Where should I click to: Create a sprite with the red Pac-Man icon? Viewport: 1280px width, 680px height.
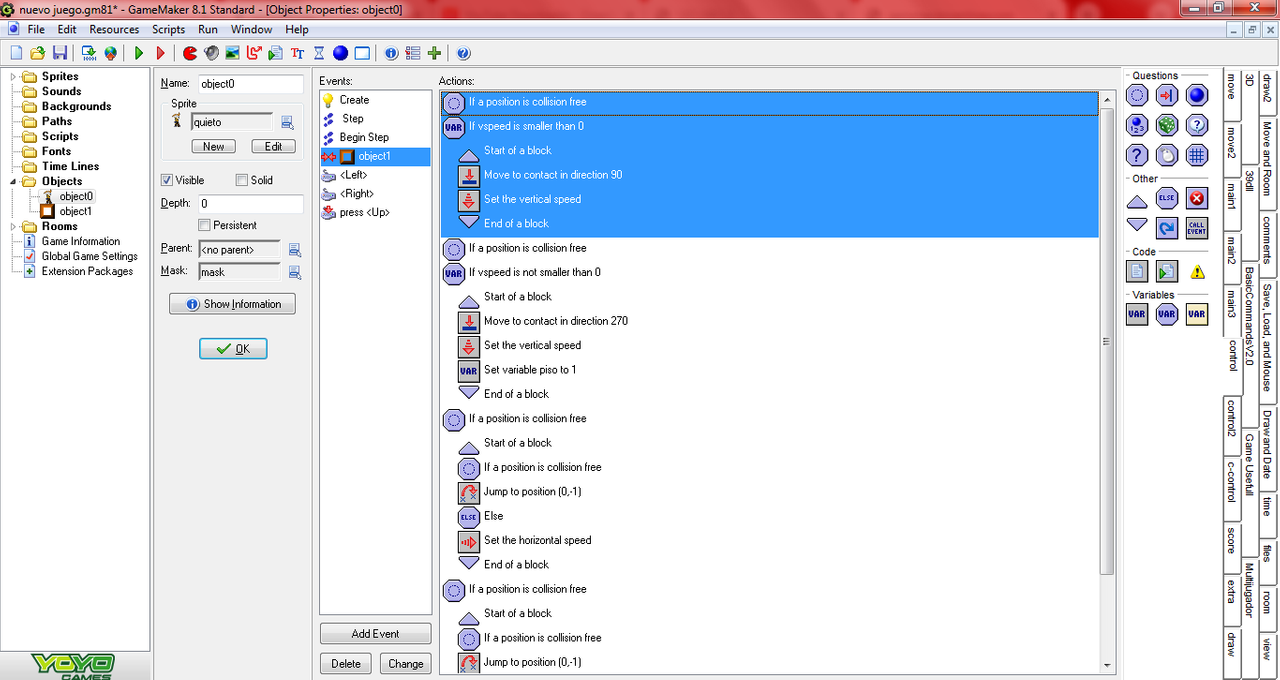pyautogui.click(x=189, y=53)
